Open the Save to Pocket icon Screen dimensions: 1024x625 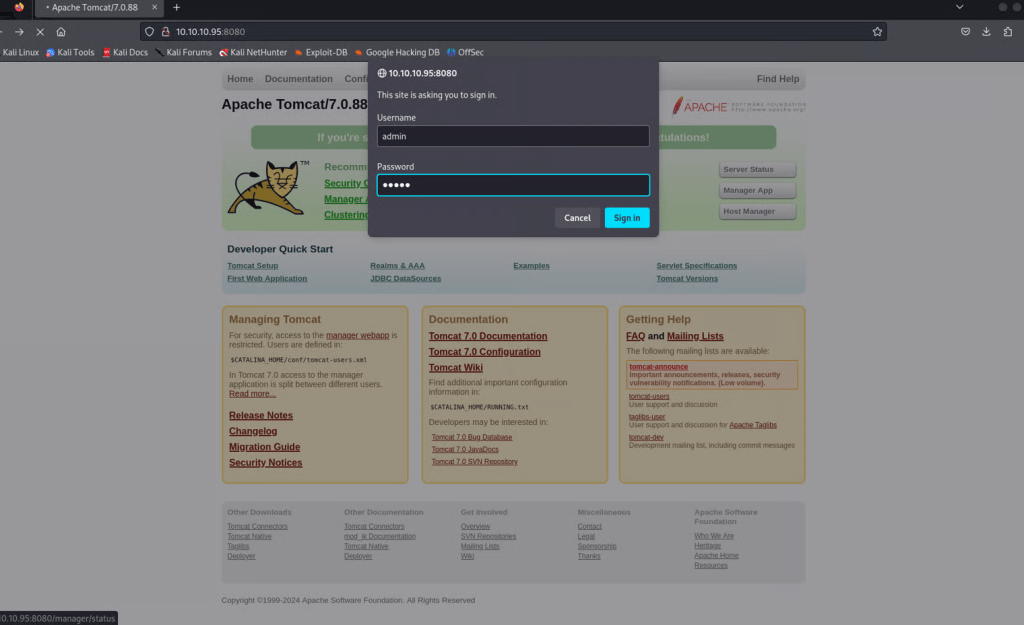pos(965,32)
